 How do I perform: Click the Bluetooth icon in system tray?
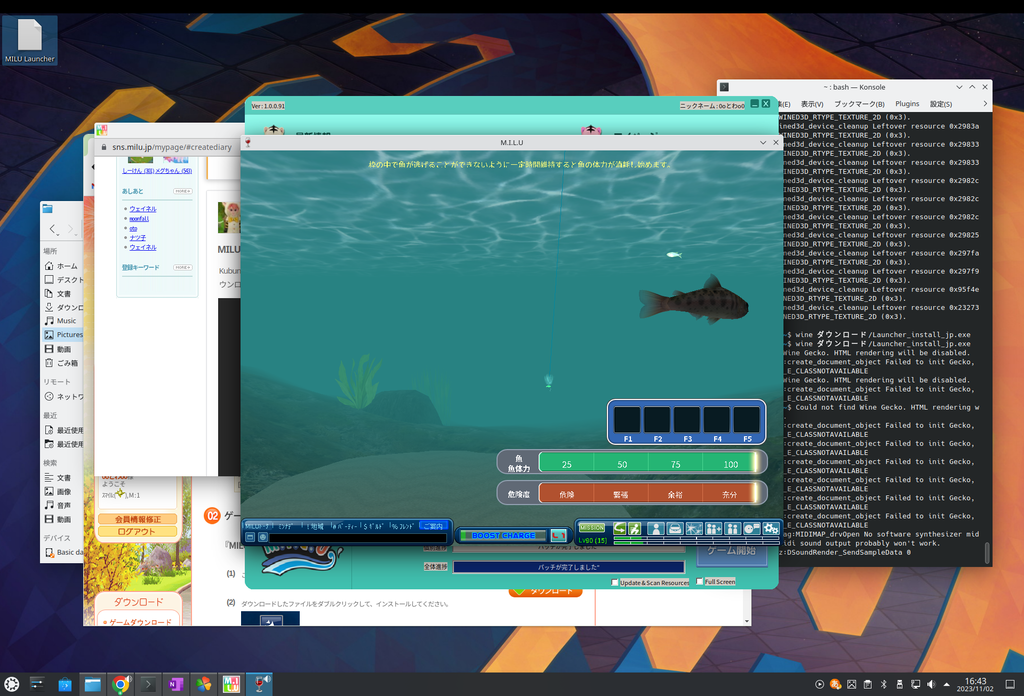[x=884, y=684]
